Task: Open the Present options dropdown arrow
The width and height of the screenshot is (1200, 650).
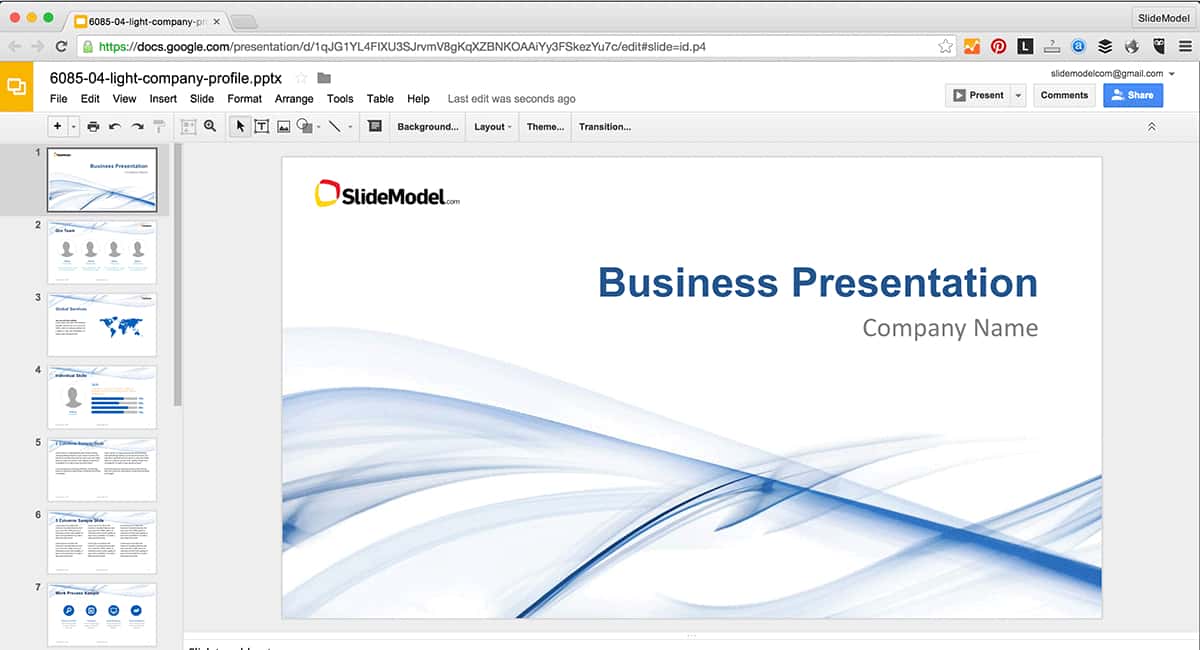Action: point(1019,95)
